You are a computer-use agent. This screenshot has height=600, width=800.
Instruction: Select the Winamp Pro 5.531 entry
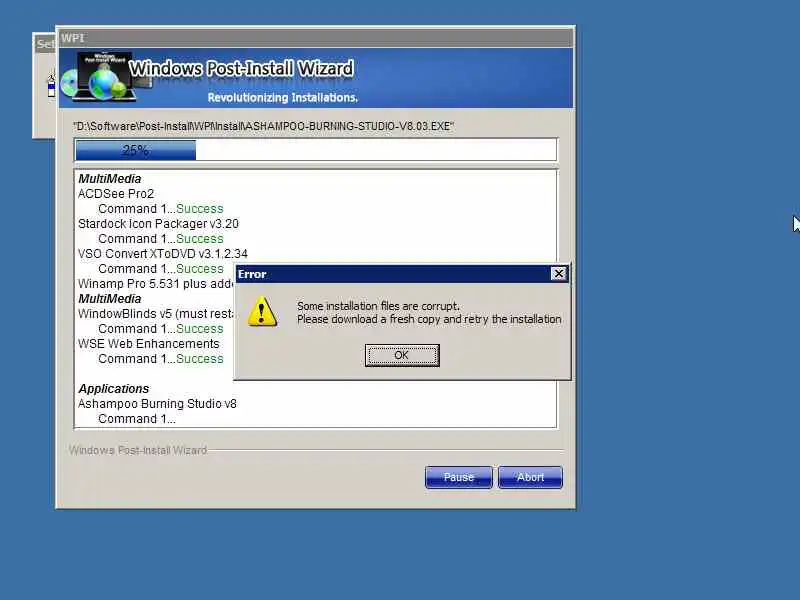click(156, 284)
